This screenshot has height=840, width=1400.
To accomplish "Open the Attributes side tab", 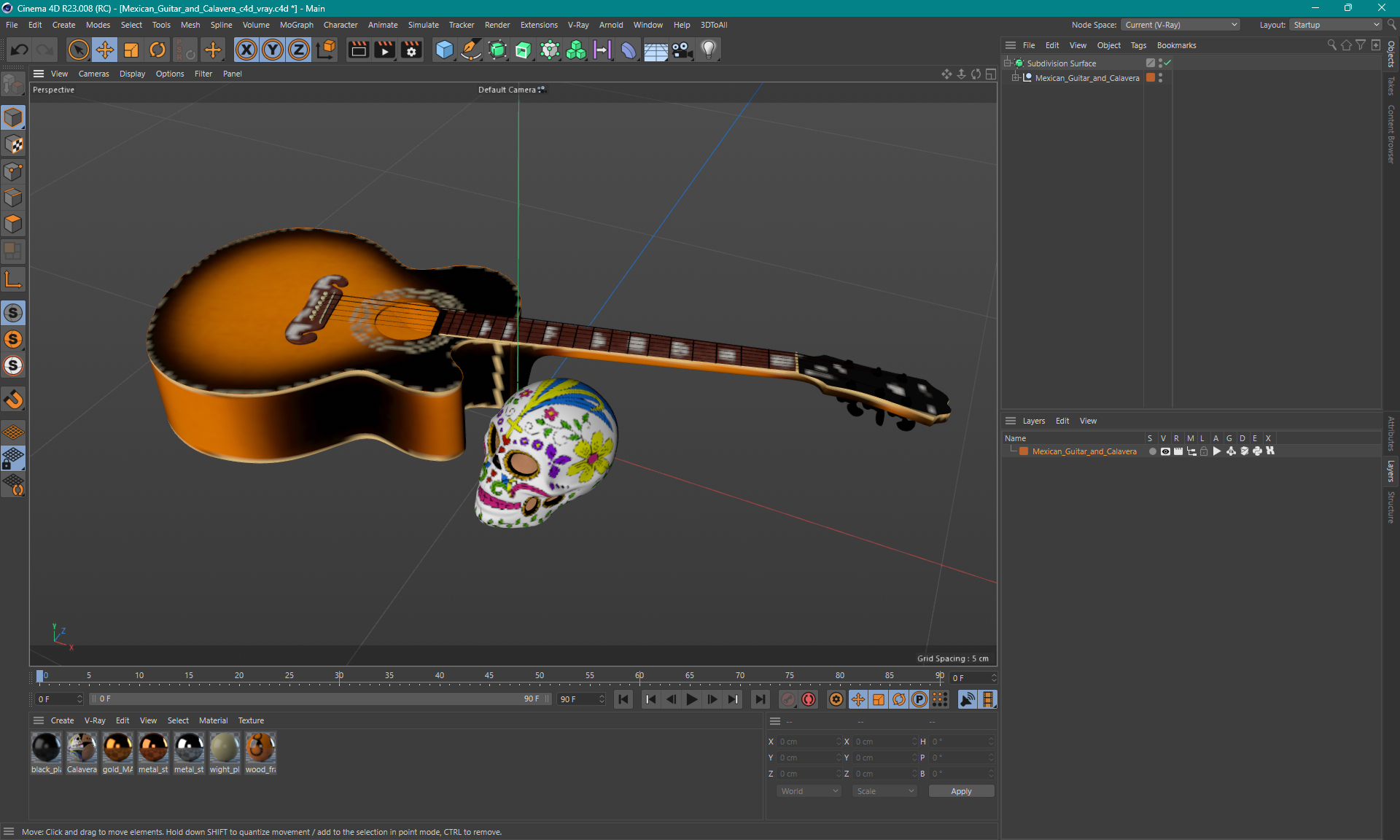I will tap(1391, 433).
